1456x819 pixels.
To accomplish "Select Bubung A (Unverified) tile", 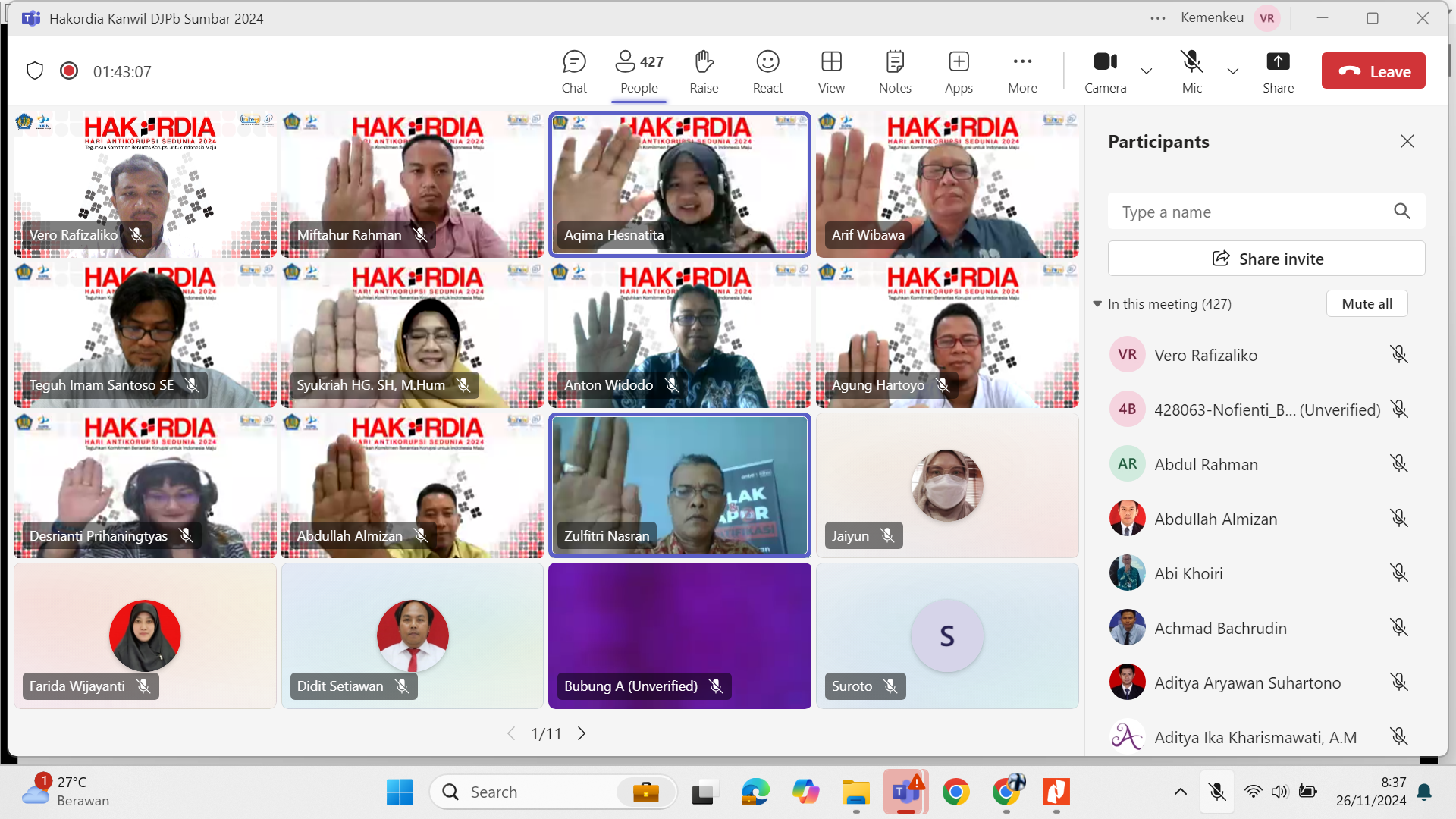I will pos(679,635).
